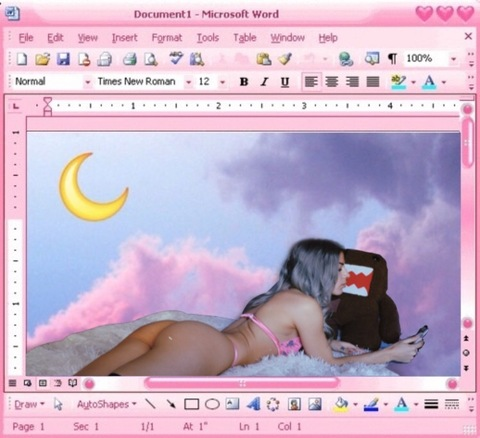This screenshot has width=480, height=438.
Task: Save the document with the floppy disk icon
Action: click(x=63, y=59)
